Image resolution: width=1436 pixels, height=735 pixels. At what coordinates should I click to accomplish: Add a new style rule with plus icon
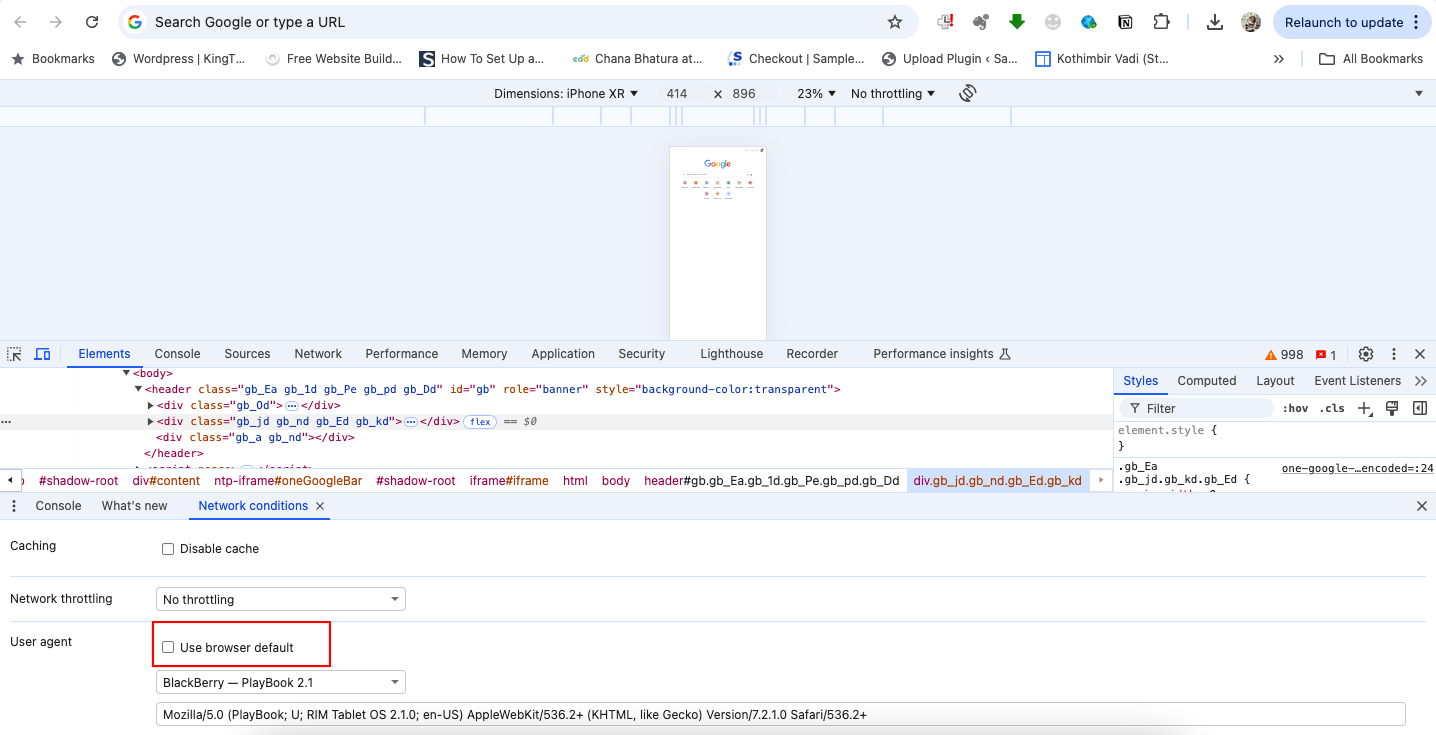[x=1365, y=408]
